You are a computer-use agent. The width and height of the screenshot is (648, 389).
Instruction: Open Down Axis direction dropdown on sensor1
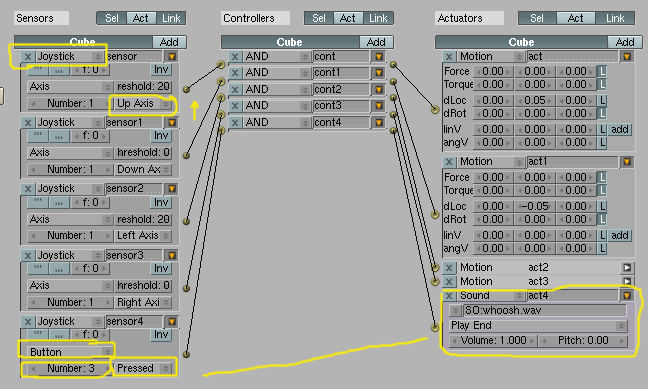pos(143,169)
